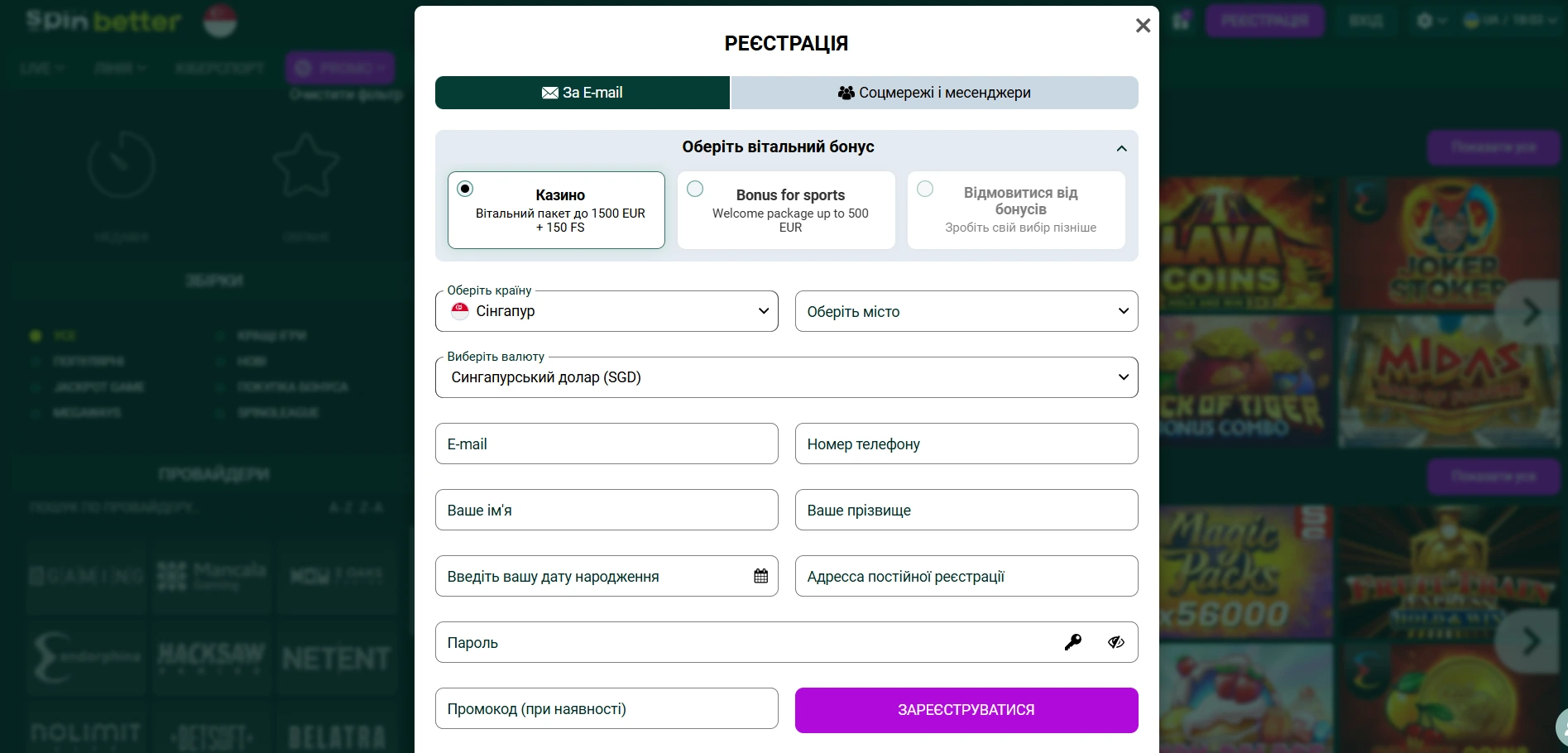The image size is (1568, 753).
Task: Choose the Відмовитися від бонусів radio option
Action: pos(925,189)
